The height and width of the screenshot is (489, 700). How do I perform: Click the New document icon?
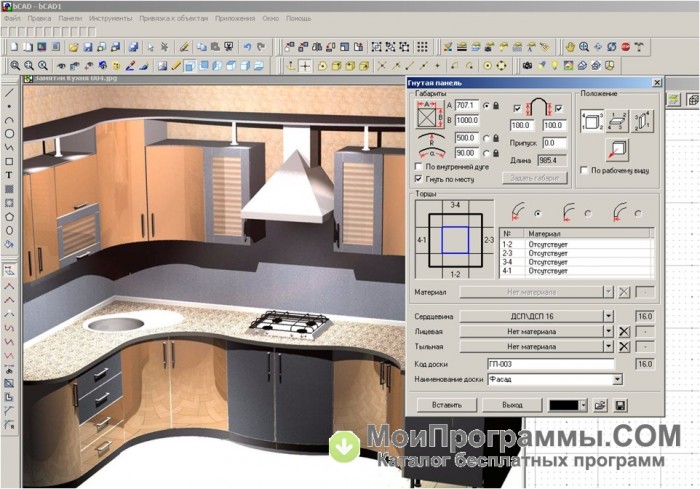pyautogui.click(x=14, y=47)
